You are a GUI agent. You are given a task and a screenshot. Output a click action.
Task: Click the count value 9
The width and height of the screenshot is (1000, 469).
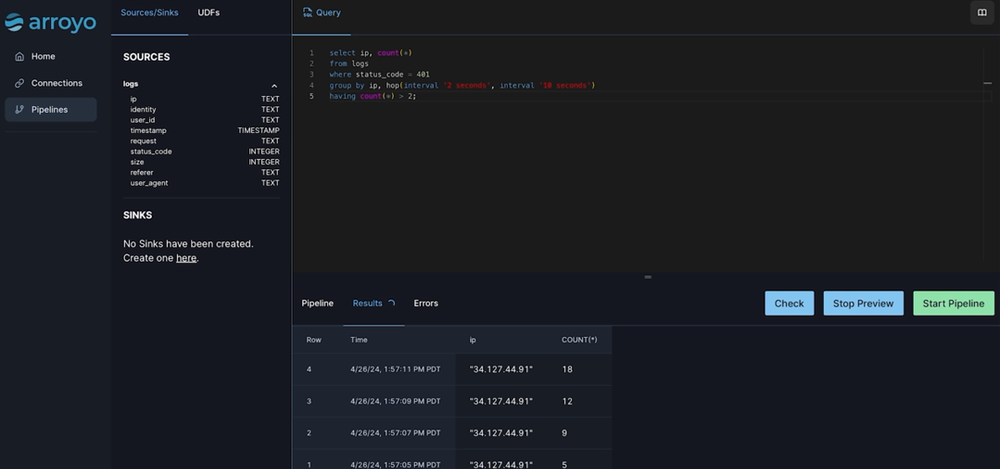click(564, 433)
